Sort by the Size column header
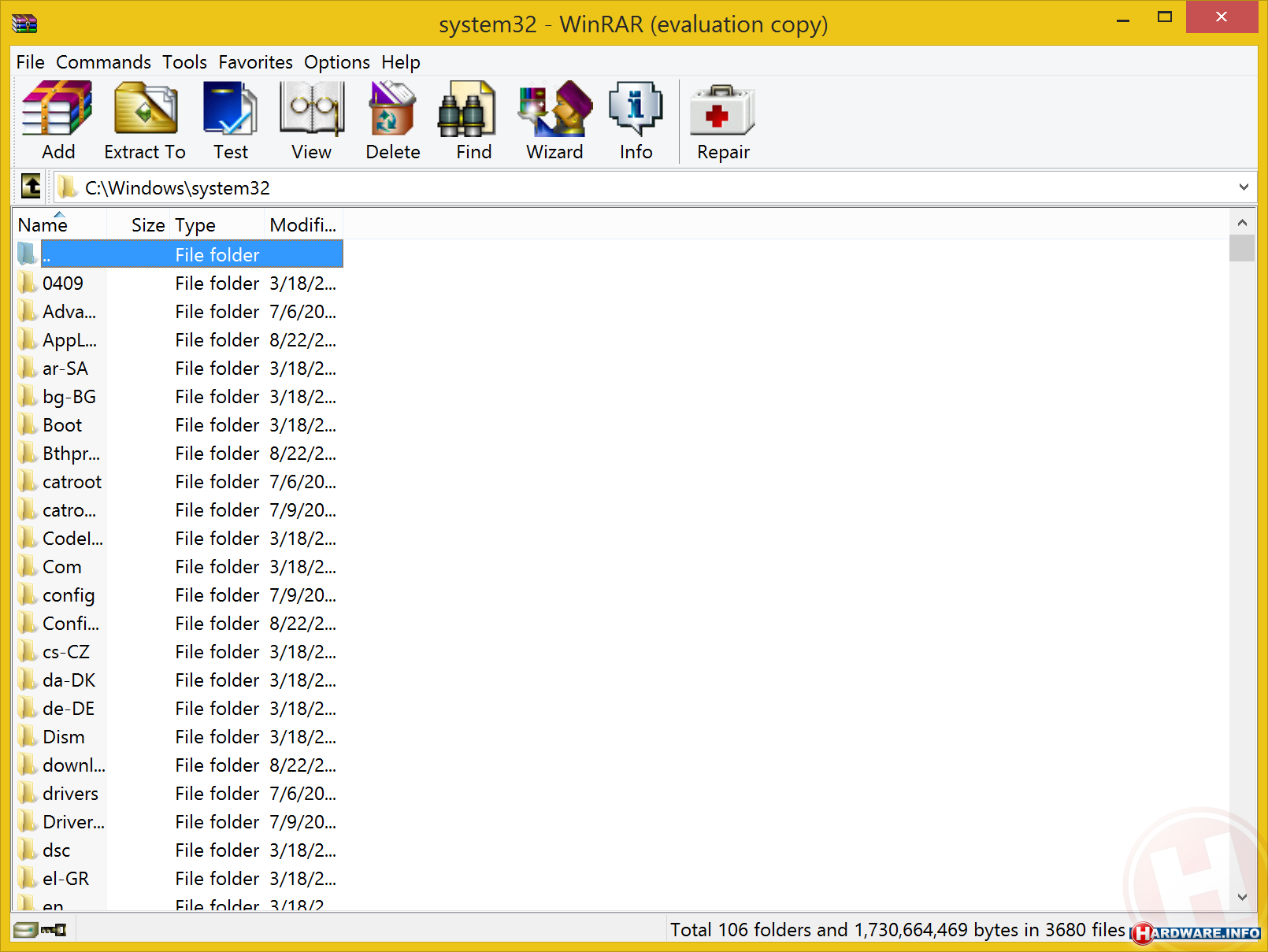The width and height of the screenshot is (1268, 952). [147, 225]
